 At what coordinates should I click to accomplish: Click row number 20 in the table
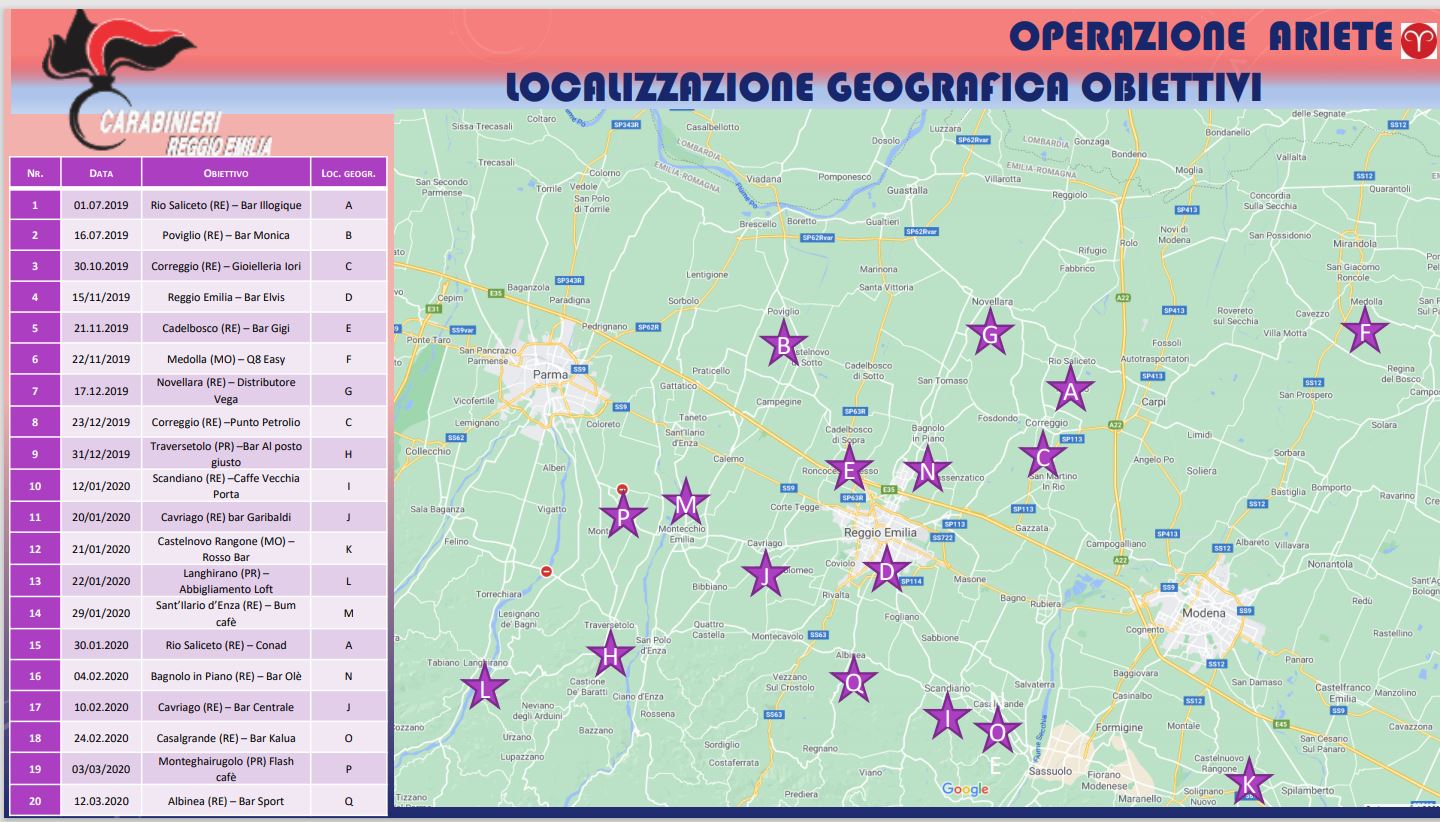[x=35, y=801]
